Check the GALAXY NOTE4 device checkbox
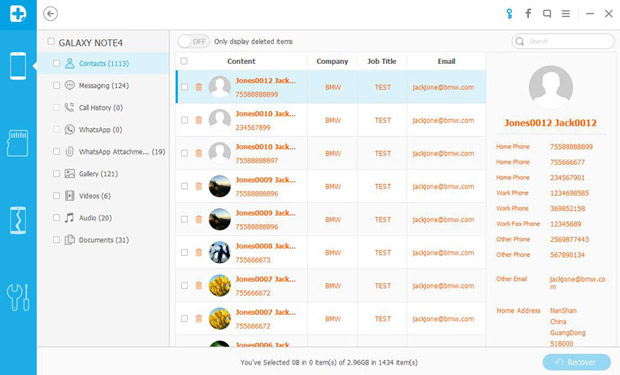620x375 pixels. (x=51, y=41)
